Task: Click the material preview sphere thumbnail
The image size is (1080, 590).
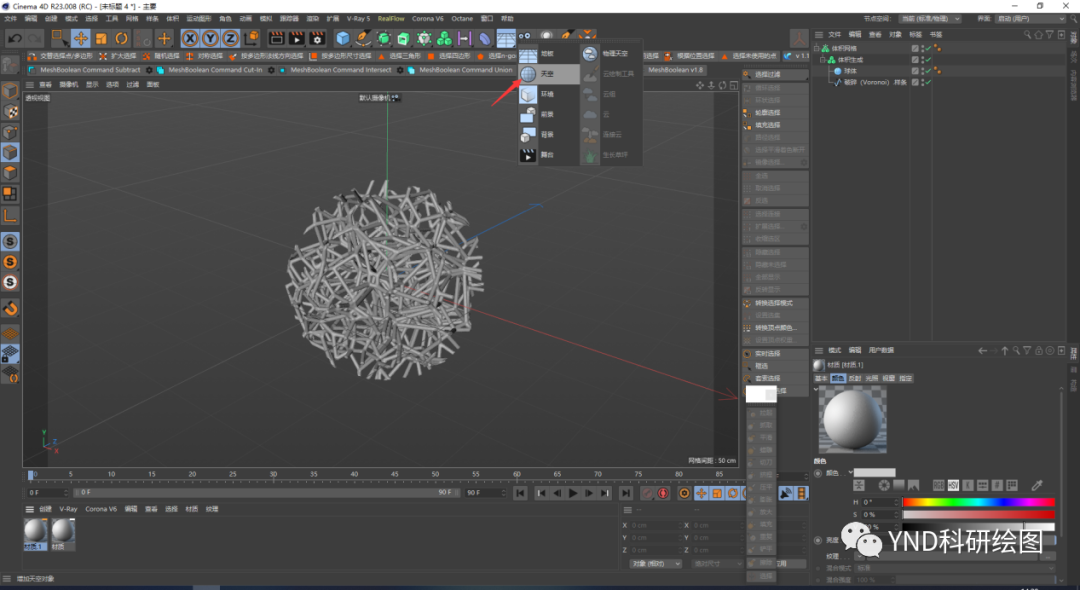Action: pyautogui.click(x=852, y=419)
